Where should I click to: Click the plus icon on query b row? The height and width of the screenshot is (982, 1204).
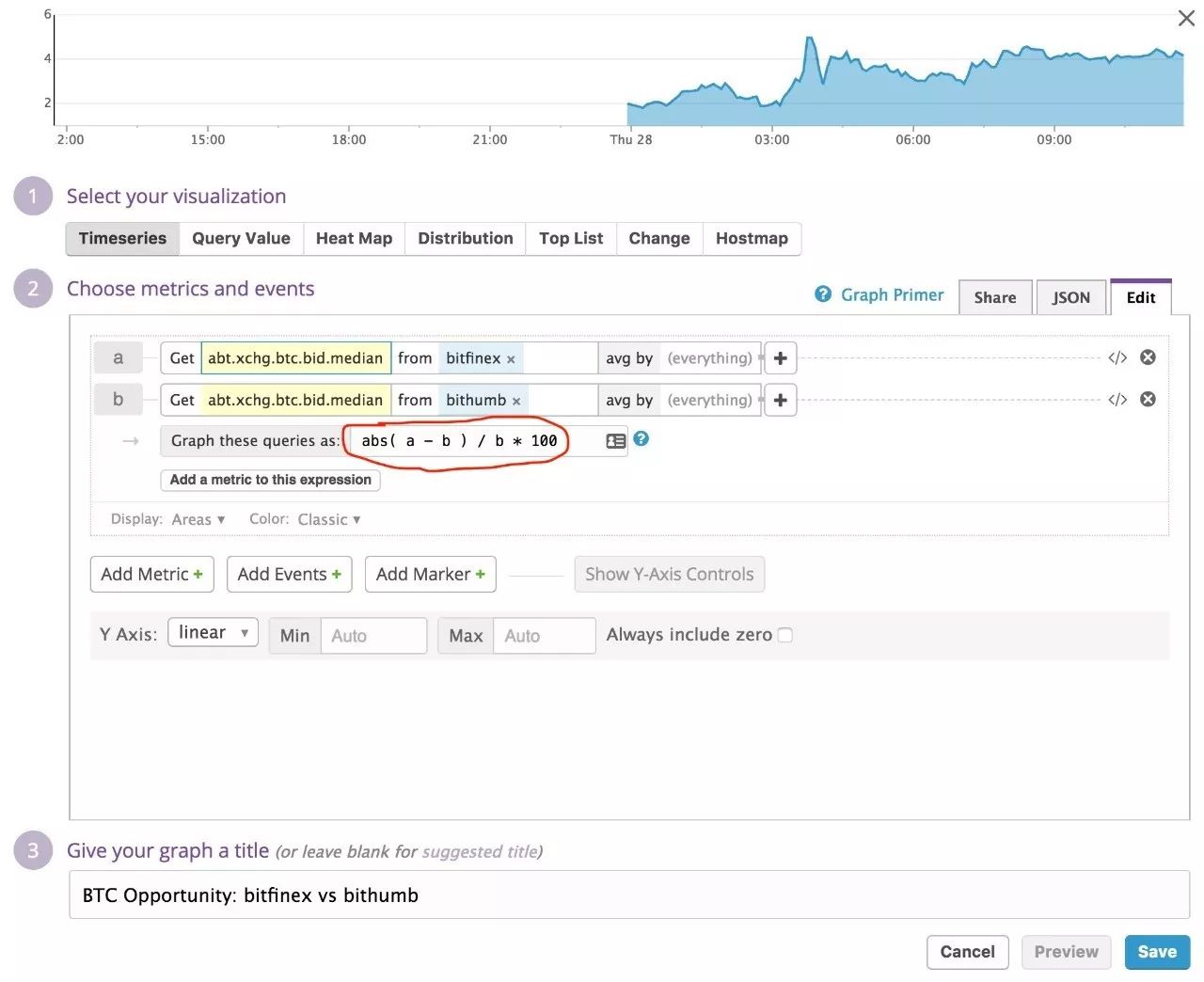tap(780, 400)
